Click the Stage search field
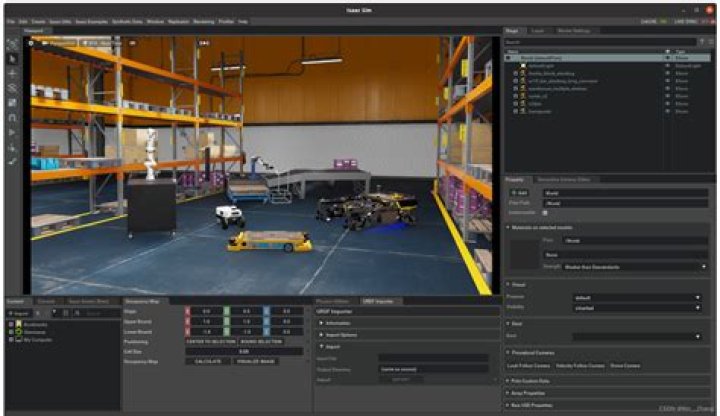720x416 pixels. tap(600, 42)
